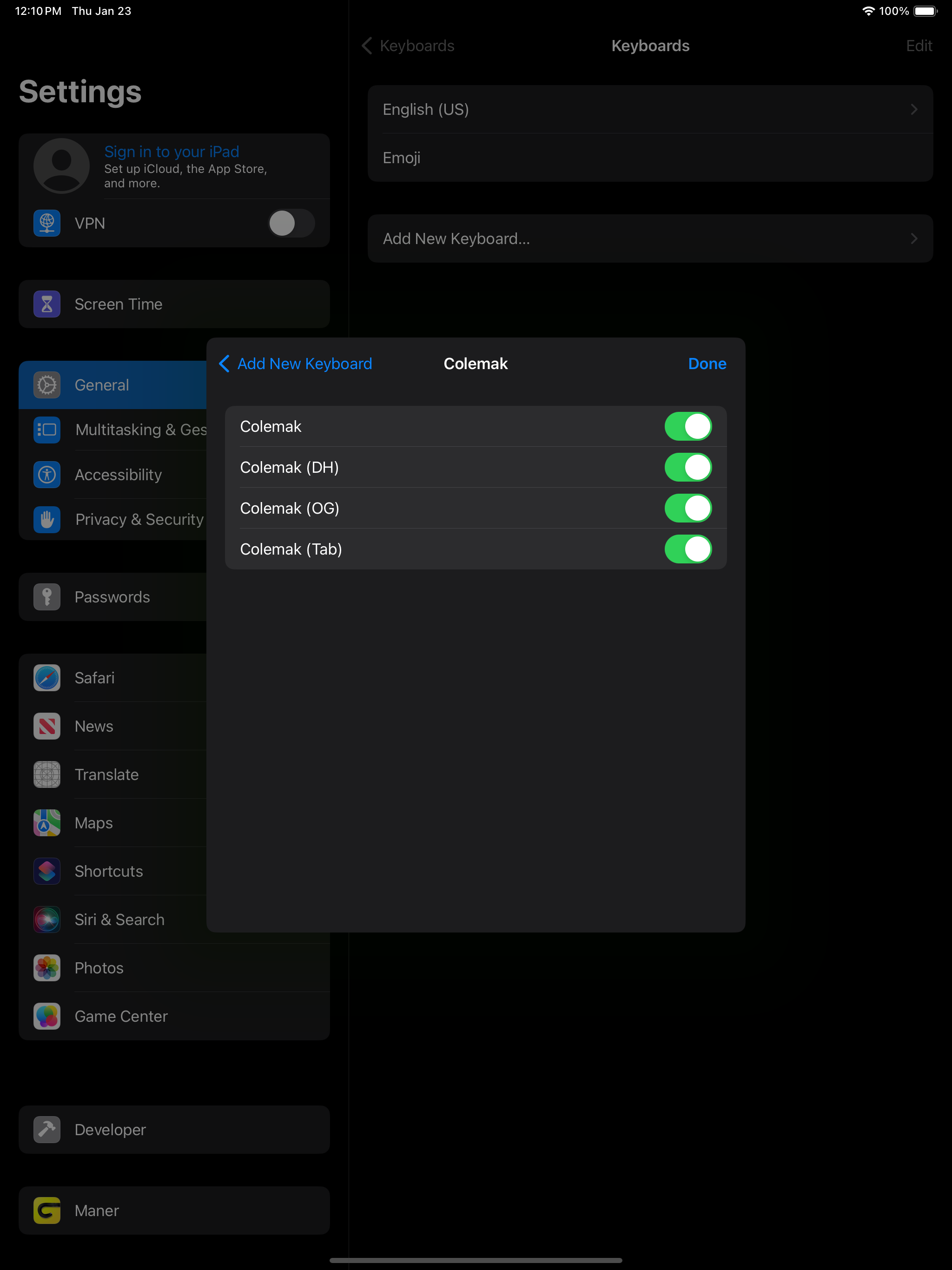Tap the 12:10 PM clock
The width and height of the screenshot is (952, 1270).
38,11
